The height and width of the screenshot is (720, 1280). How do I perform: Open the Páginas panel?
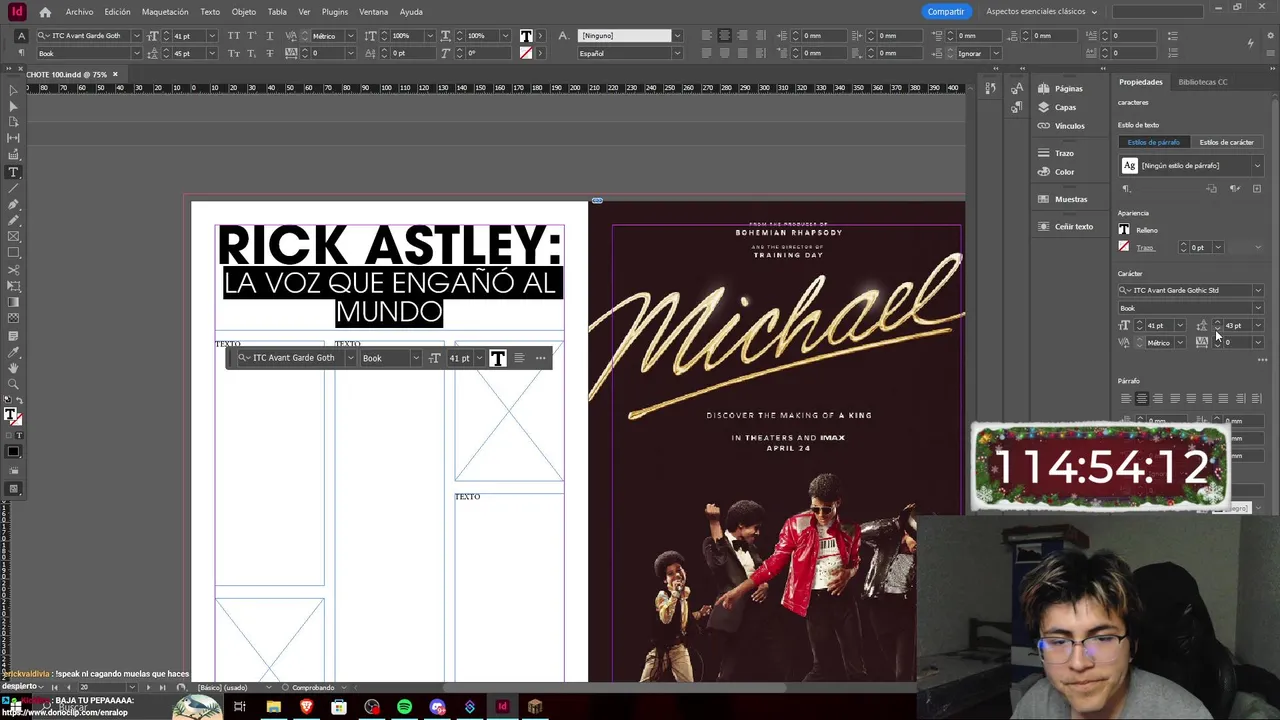pyautogui.click(x=1061, y=88)
